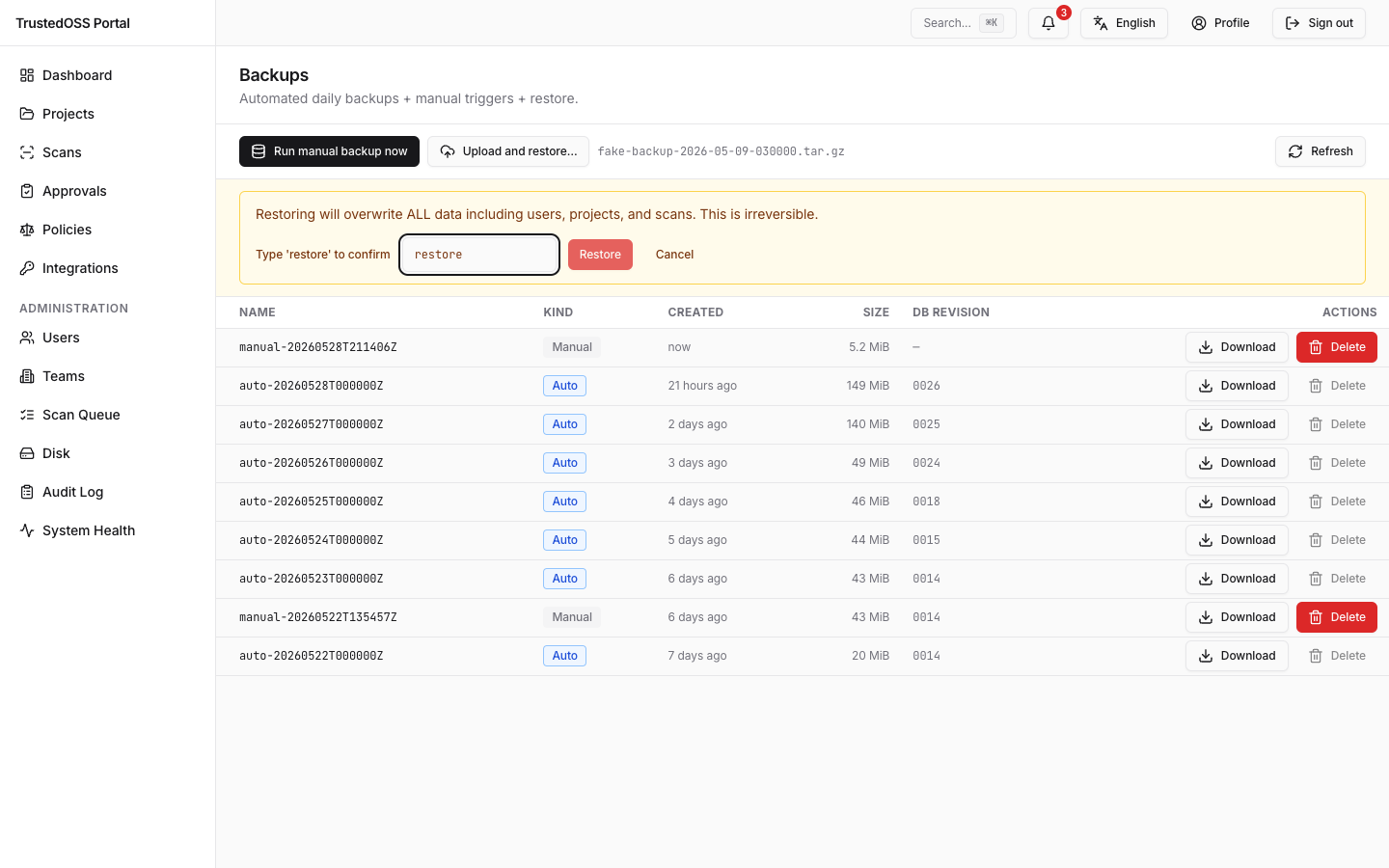This screenshot has height=868, width=1389.
Task: Click the Scans icon in sidebar
Action: 27,152
